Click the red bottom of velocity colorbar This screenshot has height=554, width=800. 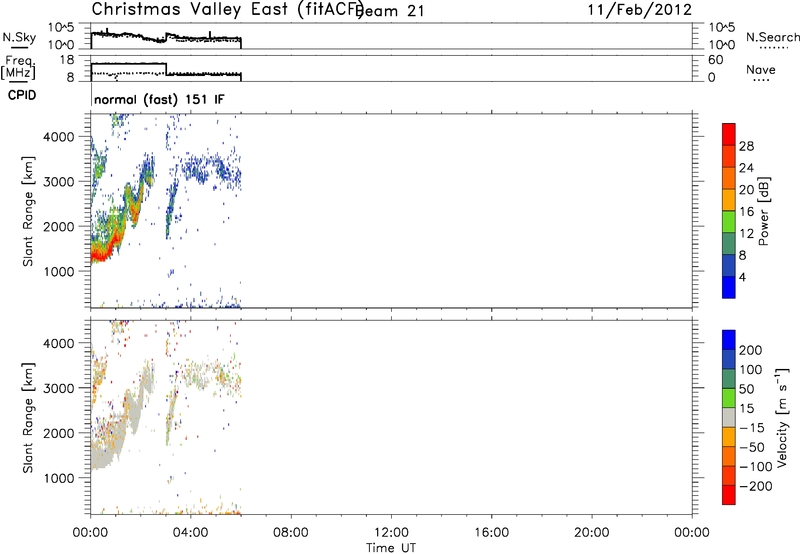pyautogui.click(x=729, y=495)
